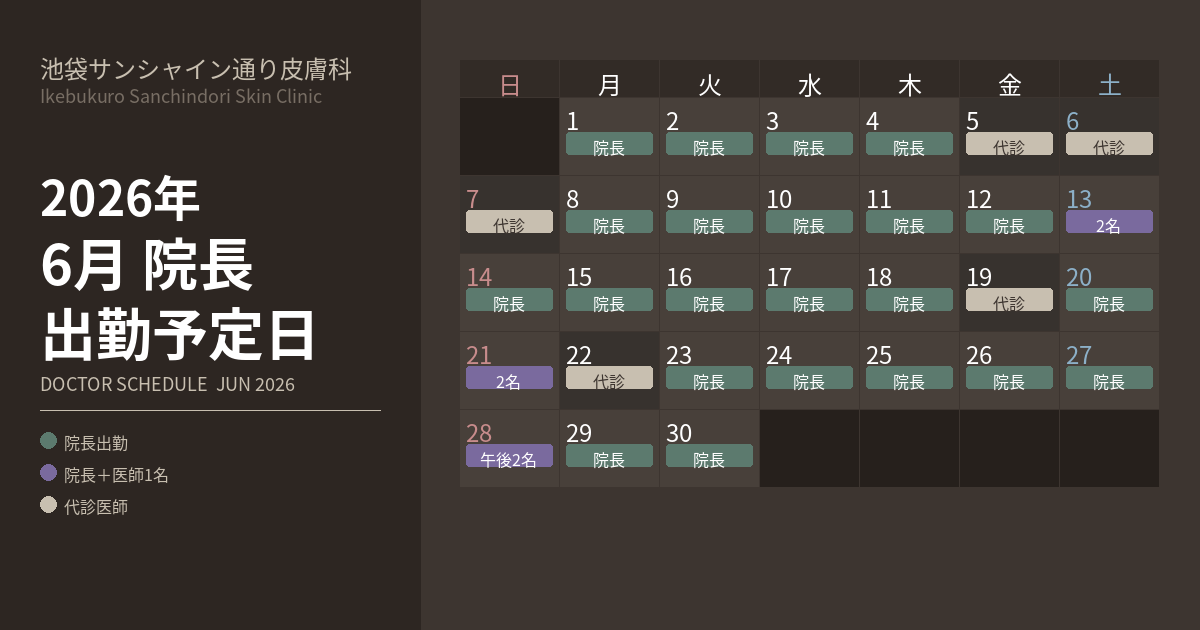Click the 院長＋医師1名 legend label
This screenshot has height=630, width=1200.
click(116, 474)
